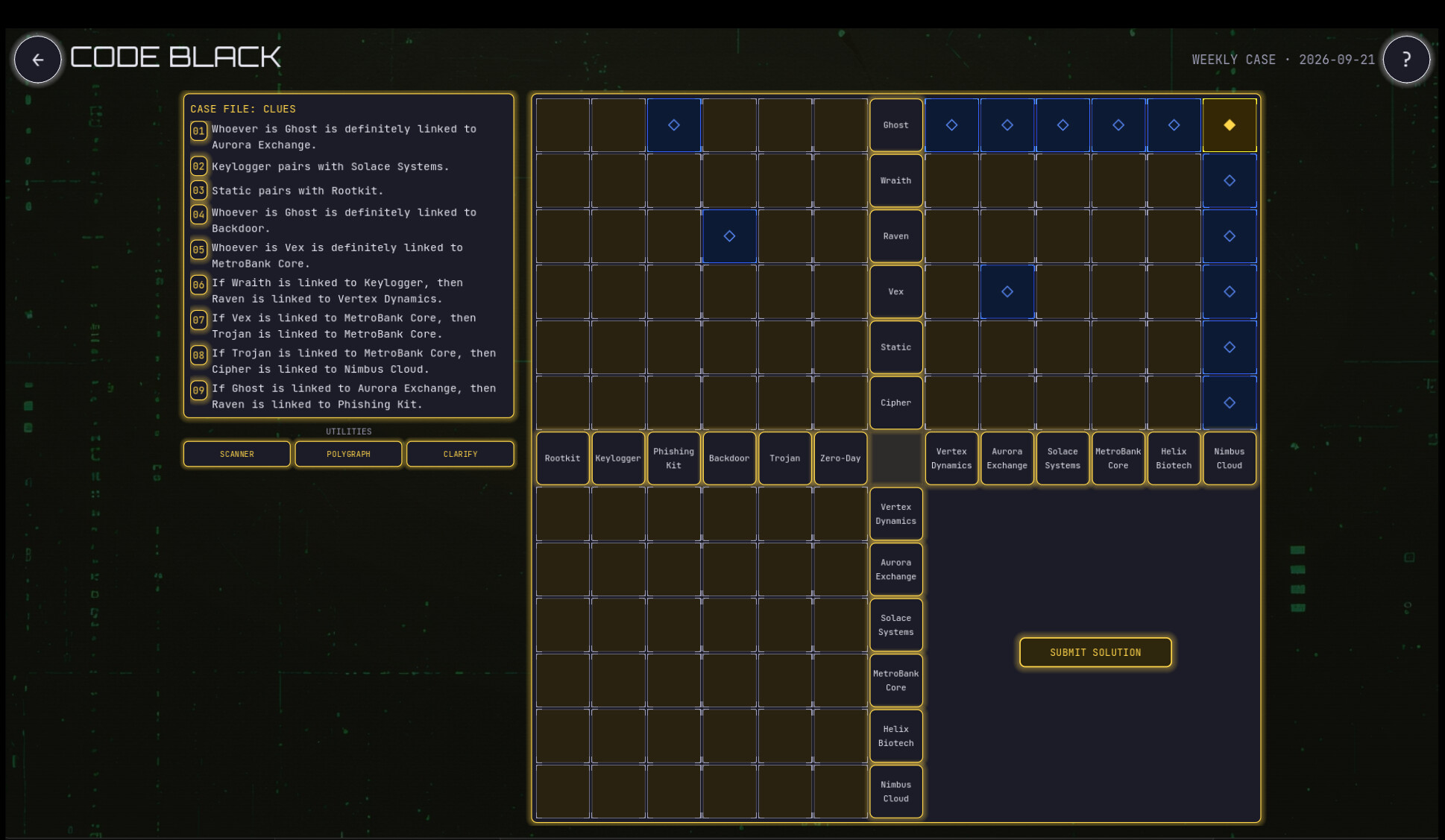Click the CLARIFY utility button
The width and height of the screenshot is (1445, 840).
coord(460,454)
